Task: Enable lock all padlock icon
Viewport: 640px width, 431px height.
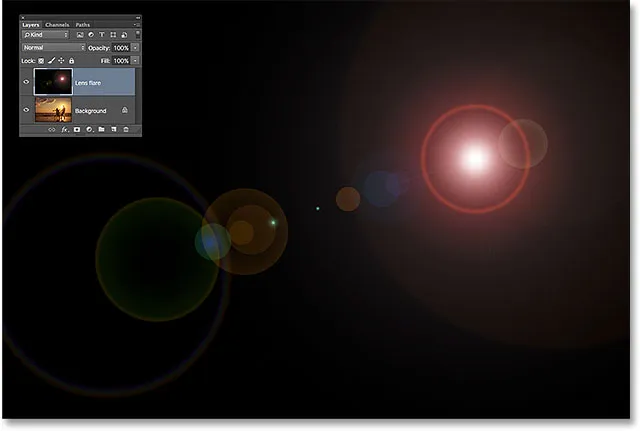Action: (71, 61)
